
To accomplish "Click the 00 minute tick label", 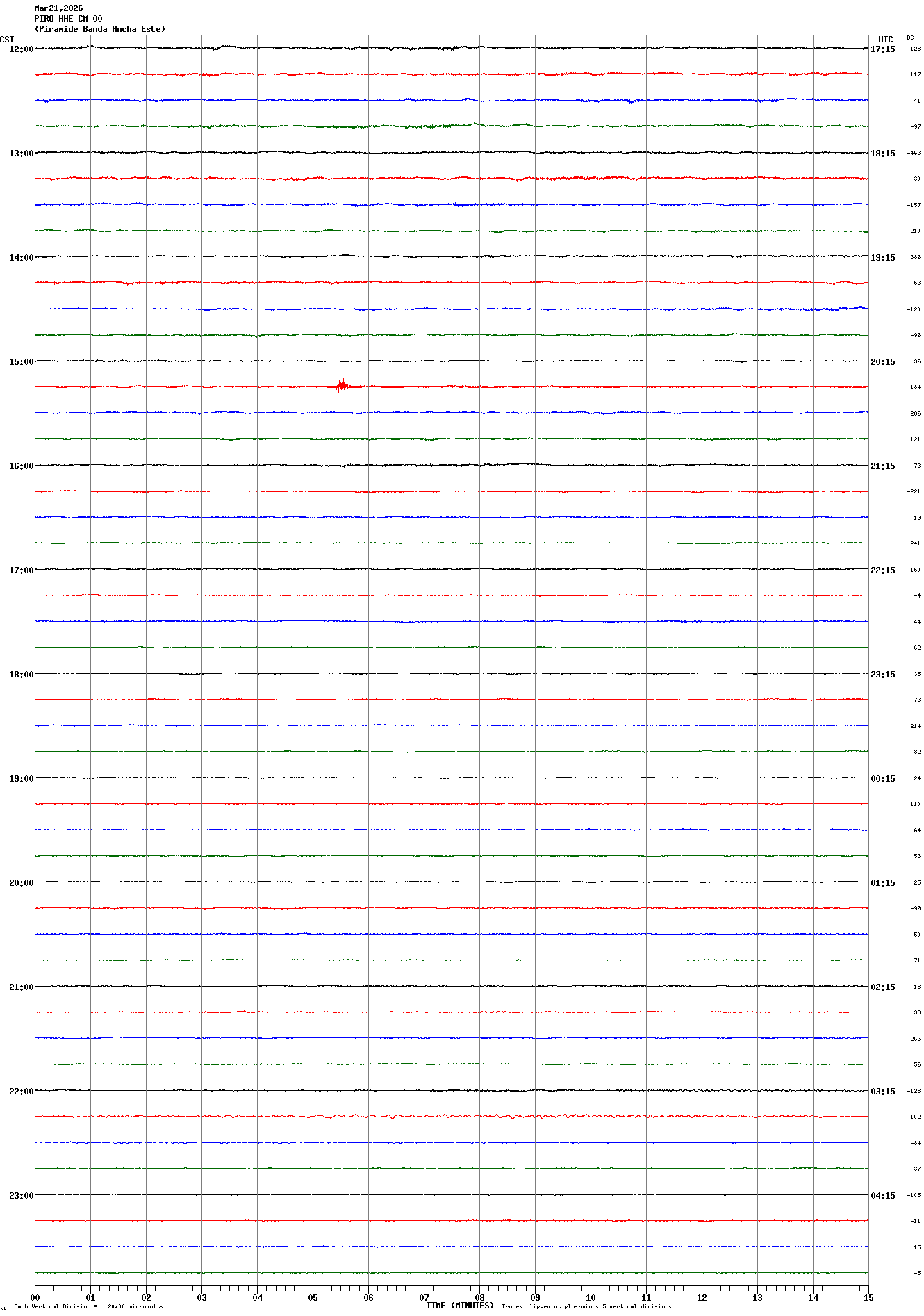I will coord(35,1297).
